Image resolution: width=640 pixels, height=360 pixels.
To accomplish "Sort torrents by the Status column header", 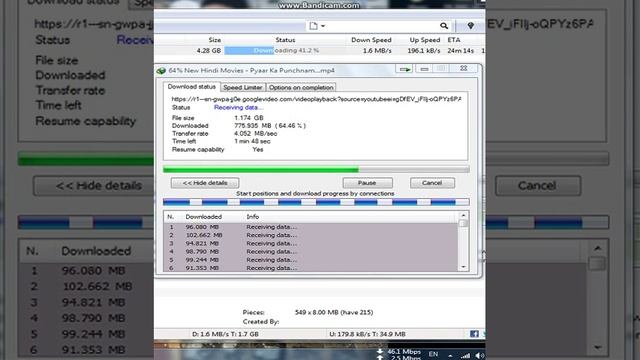I will 285,40.
